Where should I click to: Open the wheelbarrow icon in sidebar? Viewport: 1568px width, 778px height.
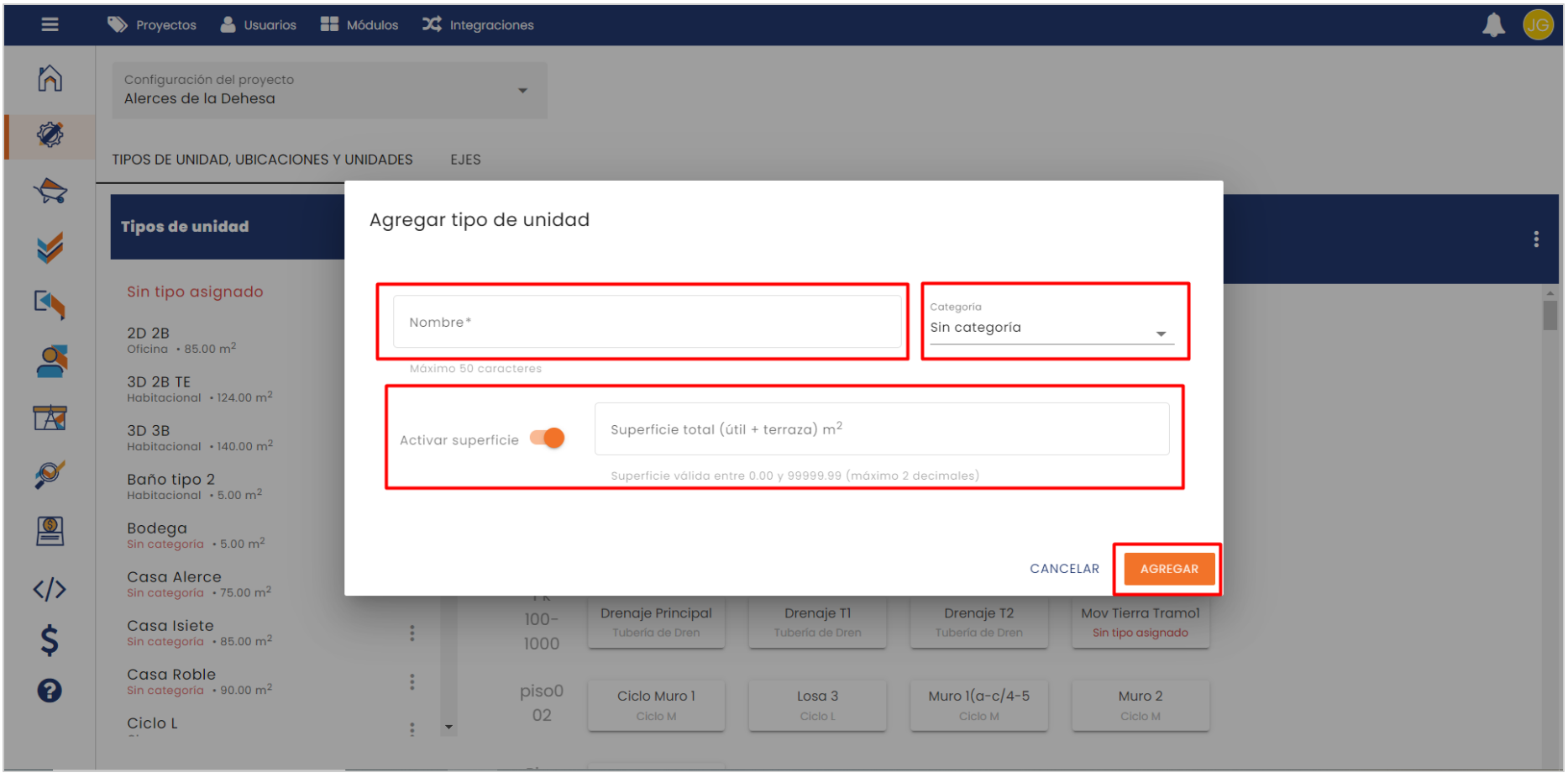[x=50, y=191]
